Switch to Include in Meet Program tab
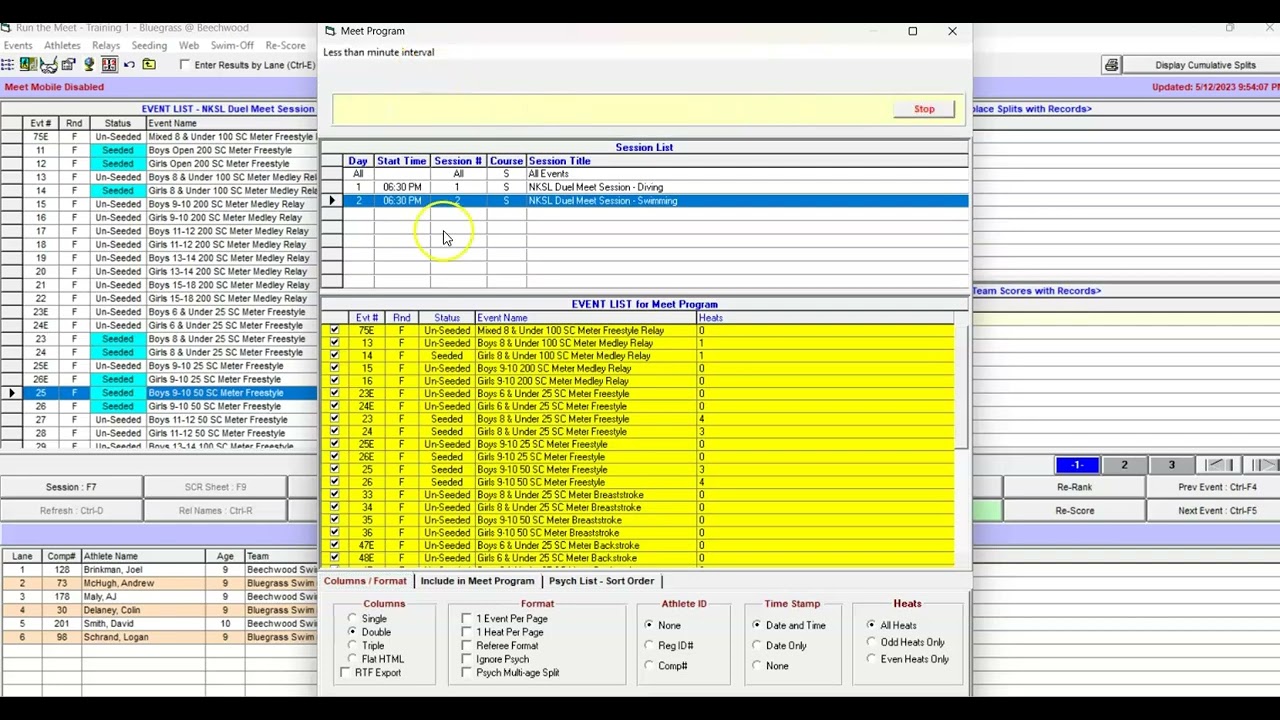Image resolution: width=1280 pixels, height=720 pixels. pyautogui.click(x=477, y=581)
